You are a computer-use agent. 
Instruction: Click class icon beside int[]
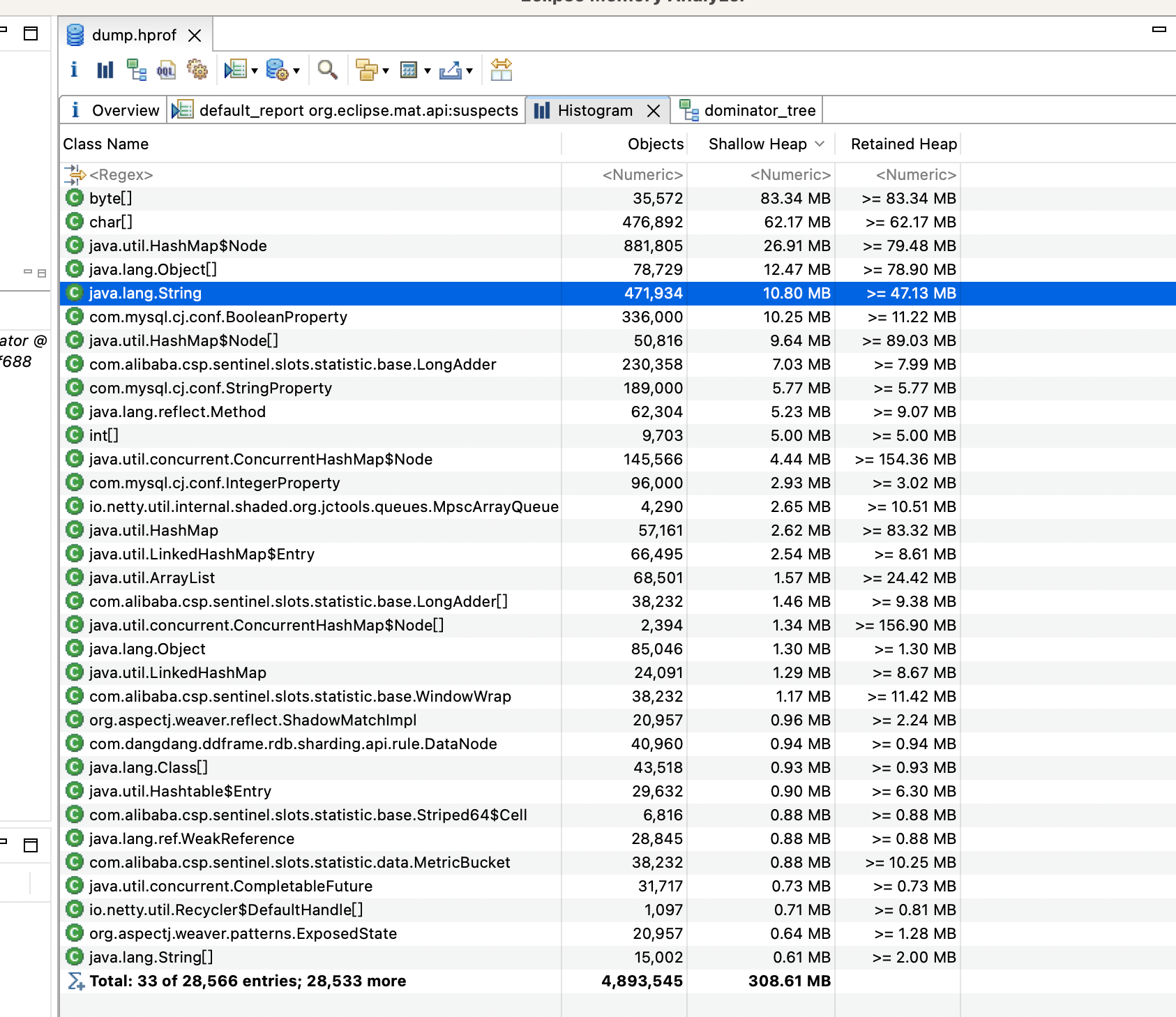(75, 435)
